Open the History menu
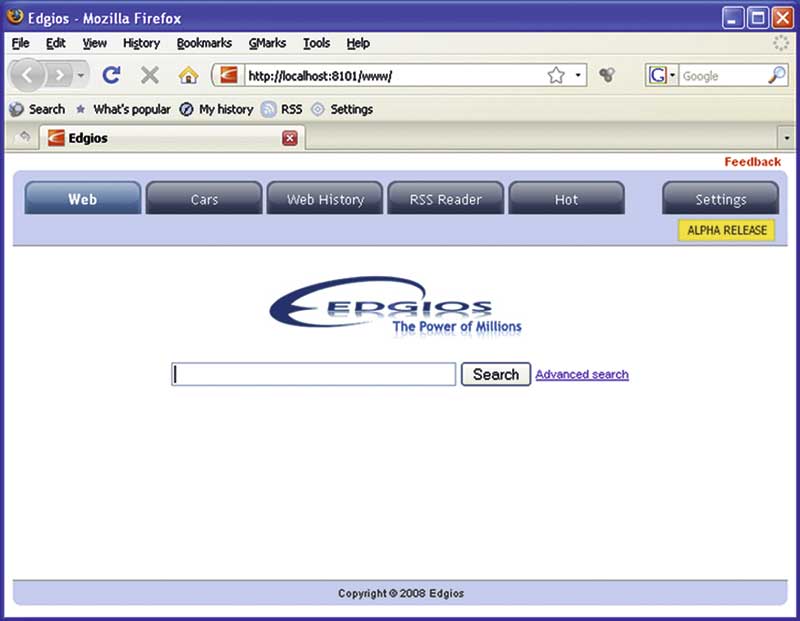The height and width of the screenshot is (621, 800). click(x=141, y=43)
